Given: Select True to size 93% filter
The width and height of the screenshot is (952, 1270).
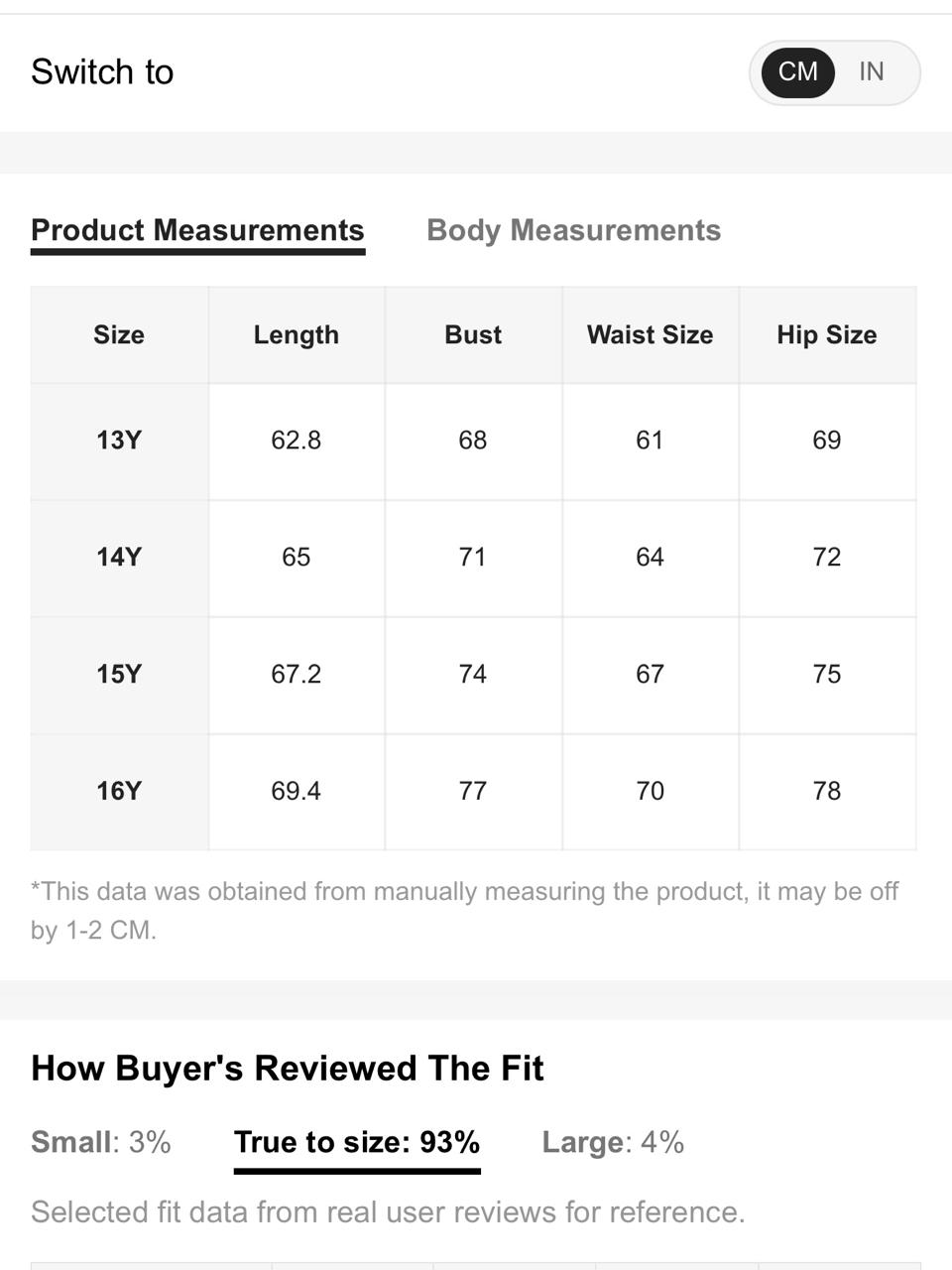Looking at the screenshot, I should 357,1143.
